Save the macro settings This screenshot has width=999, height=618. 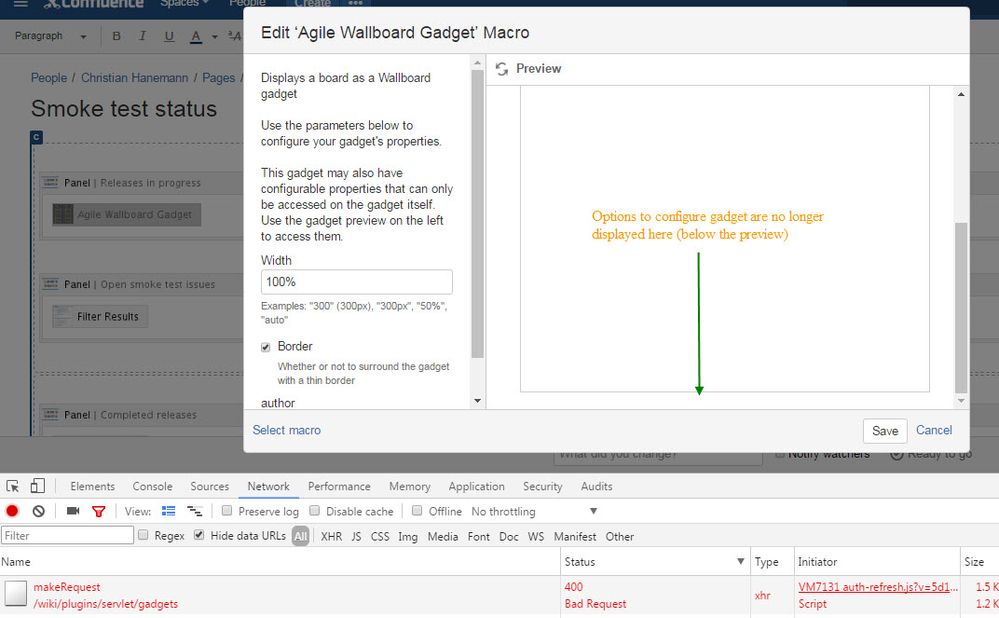tap(885, 431)
